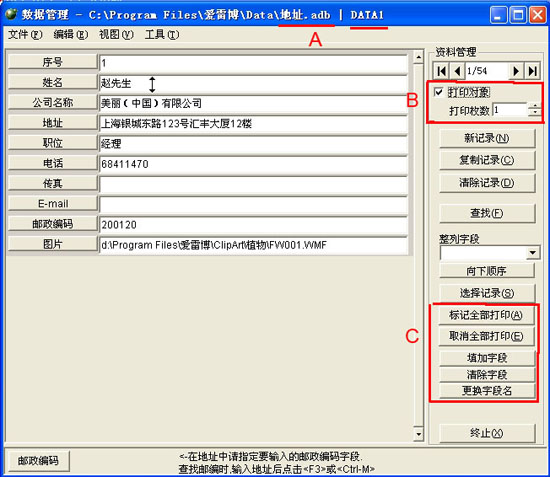The height and width of the screenshot is (477, 550).
Task: Click the phone field 68411470
Action: tap(254, 164)
